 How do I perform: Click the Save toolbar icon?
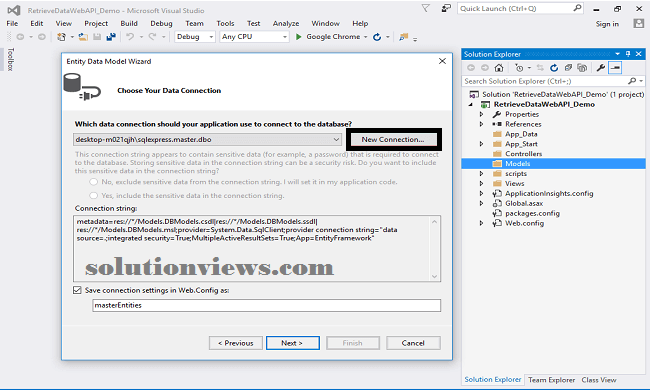coord(97,37)
